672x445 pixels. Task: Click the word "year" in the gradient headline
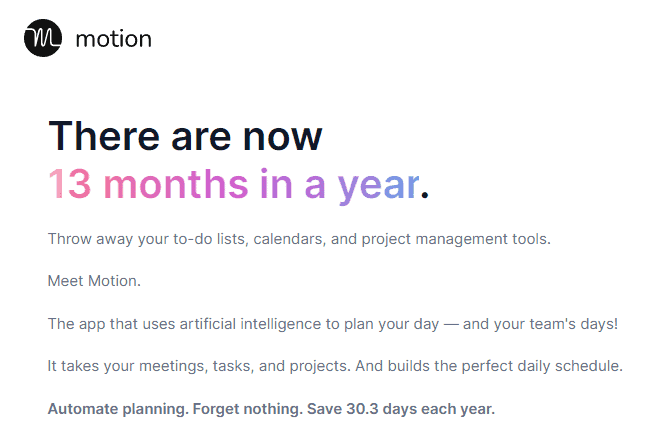click(x=377, y=184)
